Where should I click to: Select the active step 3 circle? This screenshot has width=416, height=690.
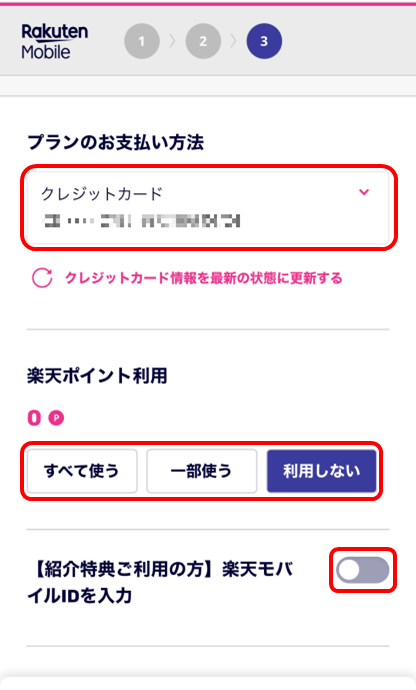click(x=264, y=41)
